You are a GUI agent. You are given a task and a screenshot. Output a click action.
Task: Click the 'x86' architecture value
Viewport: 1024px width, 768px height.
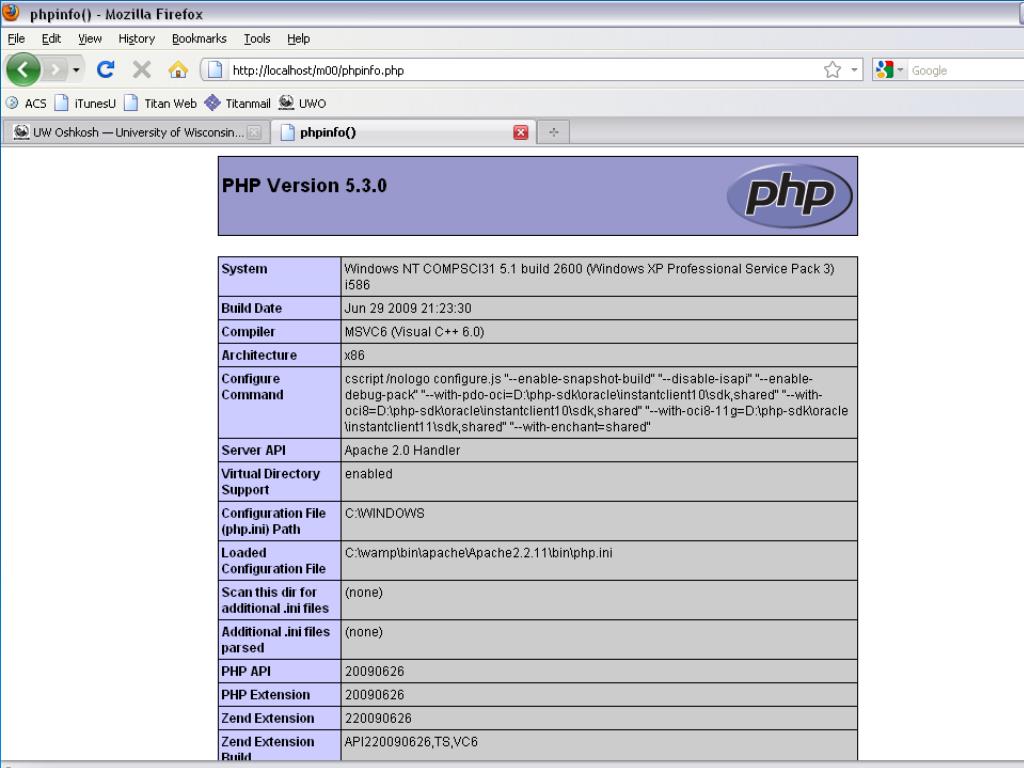tap(355, 355)
